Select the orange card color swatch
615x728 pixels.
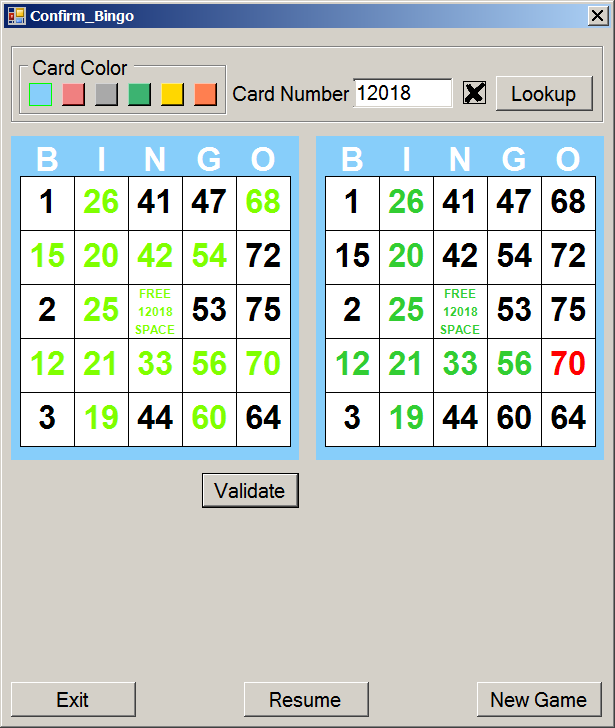point(206,95)
